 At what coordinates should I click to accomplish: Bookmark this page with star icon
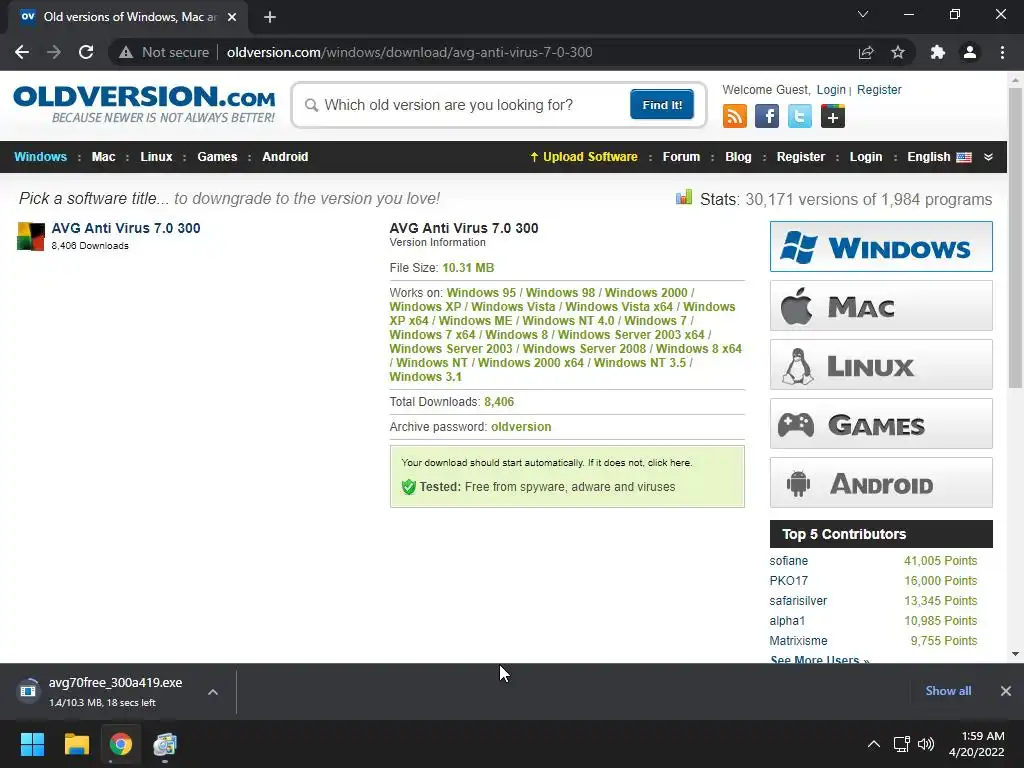click(x=898, y=52)
